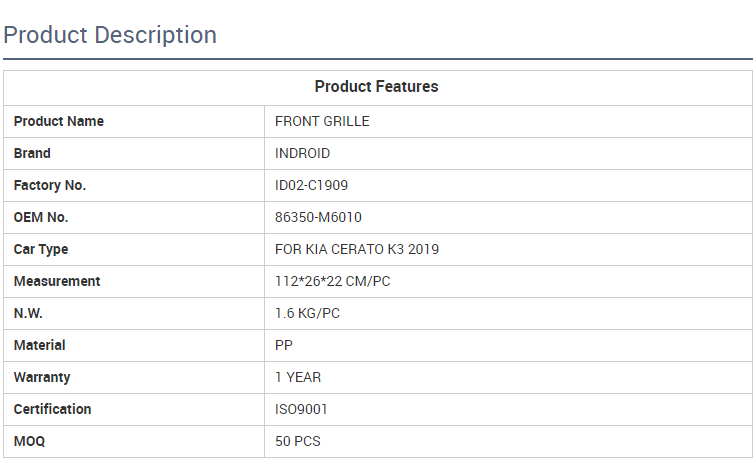Click the 1.6 KG/PC weight value
The height and width of the screenshot is (460, 756).
[307, 314]
